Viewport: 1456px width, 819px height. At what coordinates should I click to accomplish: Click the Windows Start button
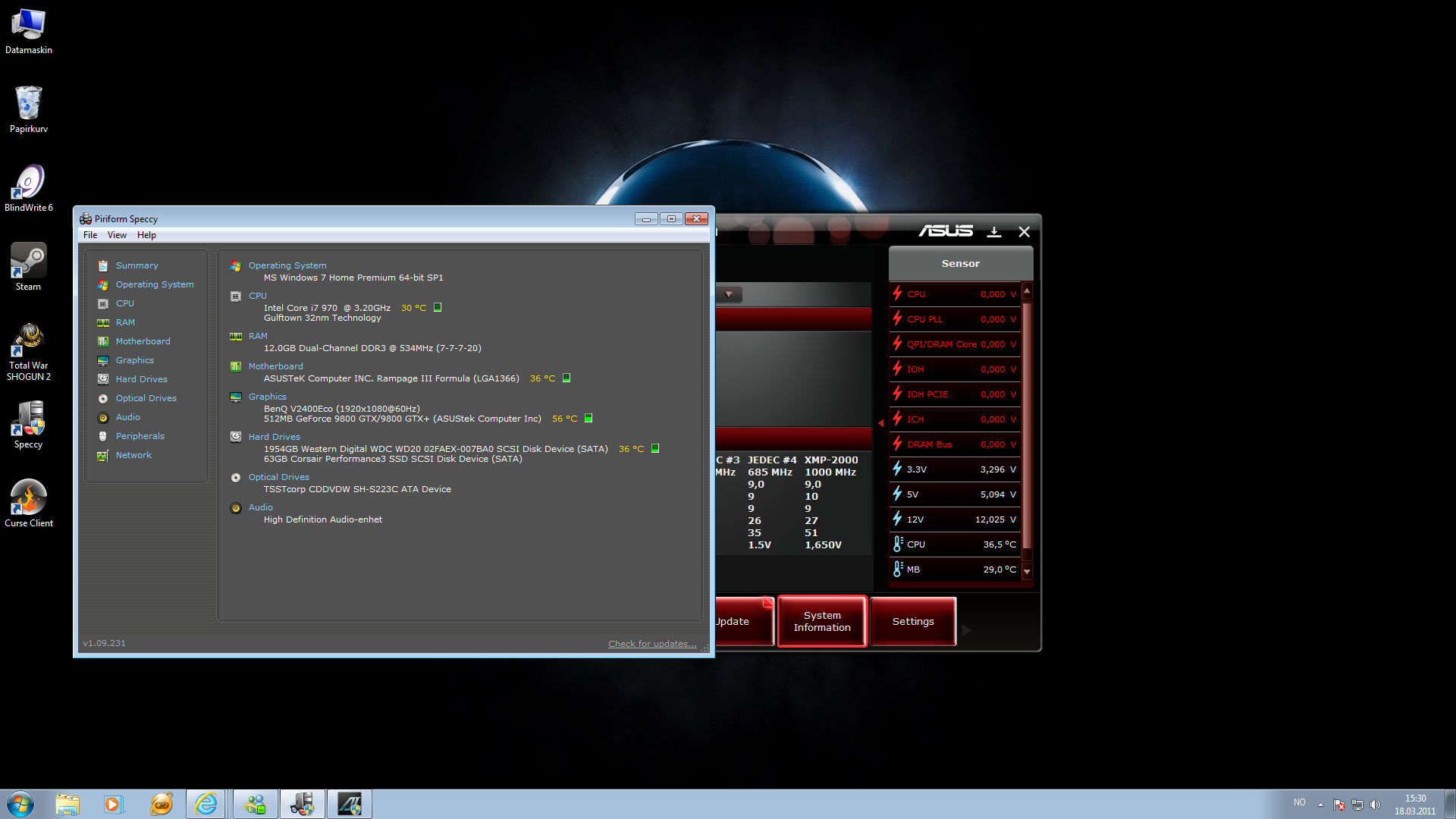point(20,804)
